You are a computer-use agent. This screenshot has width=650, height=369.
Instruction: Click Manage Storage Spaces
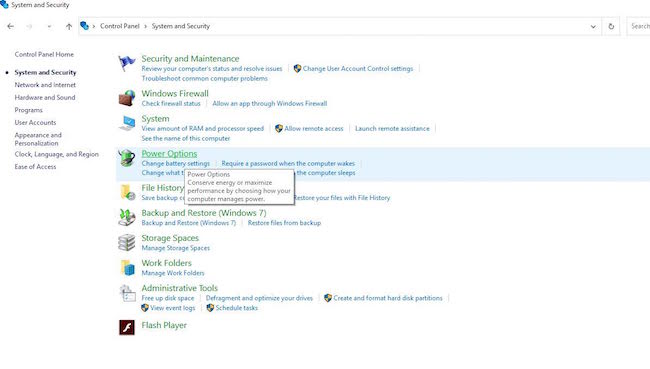coord(176,248)
